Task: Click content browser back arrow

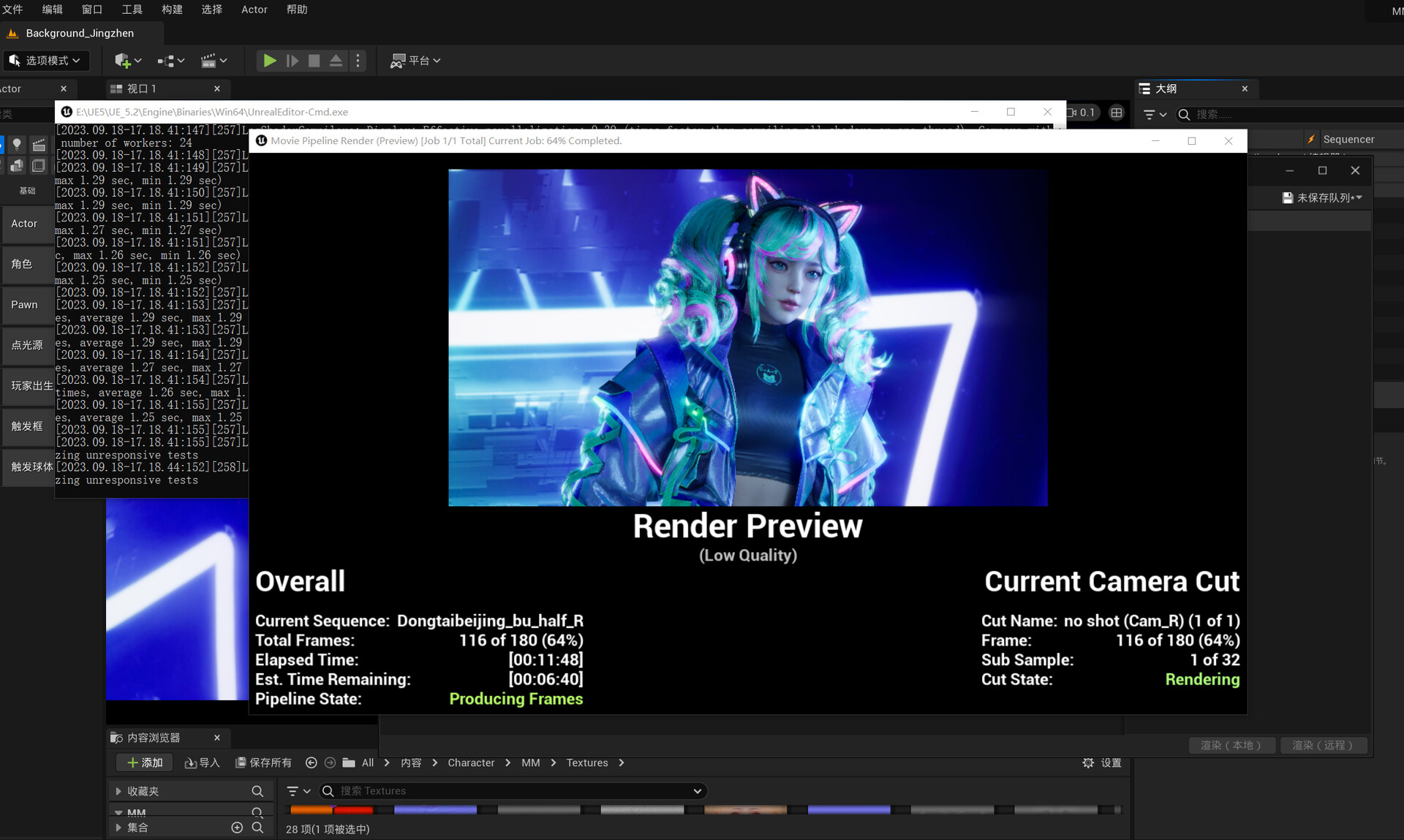Action: point(311,763)
